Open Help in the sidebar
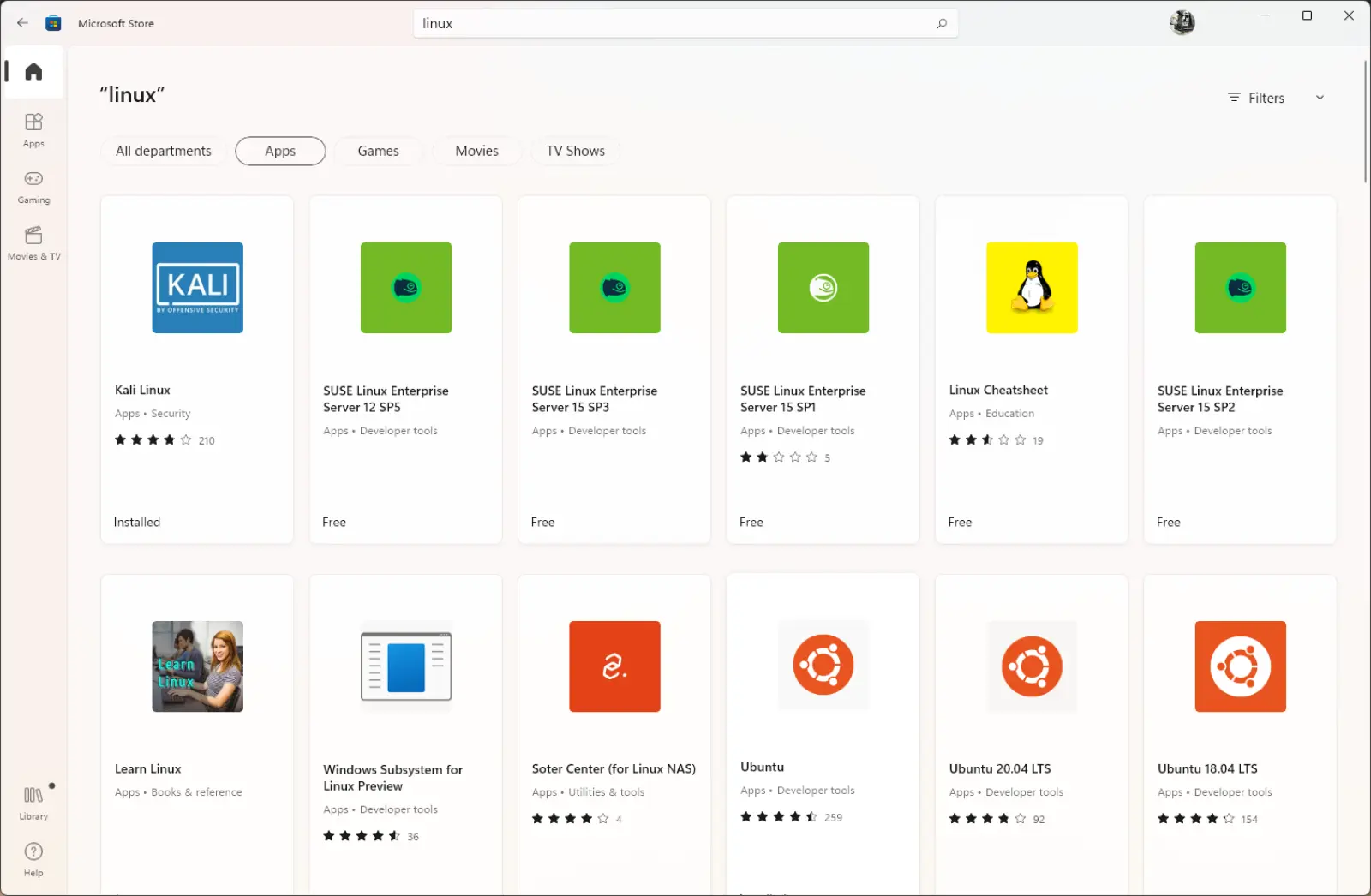This screenshot has height=896, width=1371. coord(33,859)
